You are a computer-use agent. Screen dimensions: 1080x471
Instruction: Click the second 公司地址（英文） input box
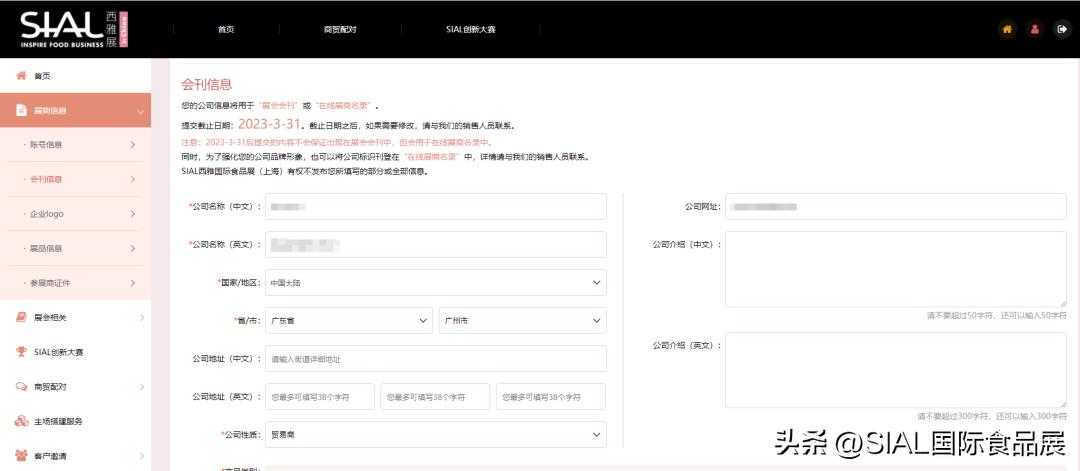435,397
